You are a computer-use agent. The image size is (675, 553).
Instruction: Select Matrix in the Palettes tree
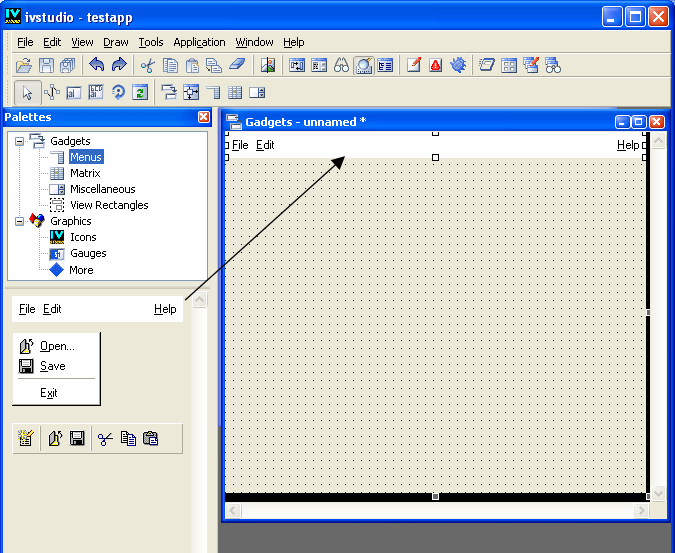click(85, 173)
